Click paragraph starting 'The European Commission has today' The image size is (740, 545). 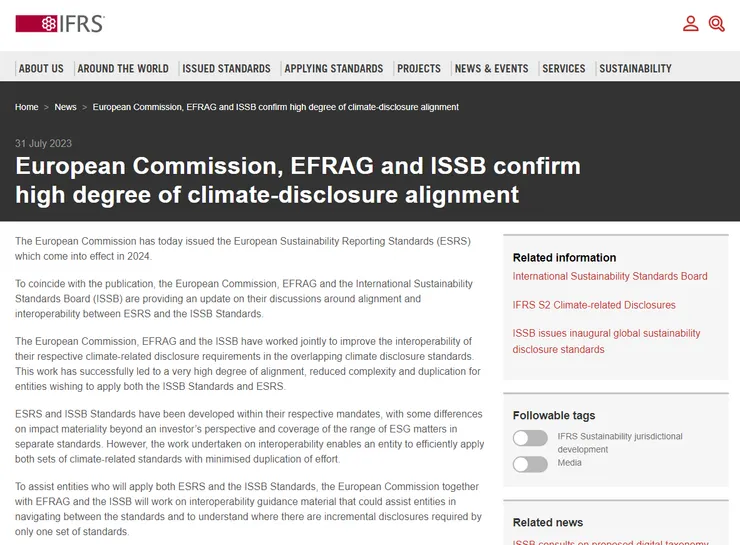click(243, 249)
